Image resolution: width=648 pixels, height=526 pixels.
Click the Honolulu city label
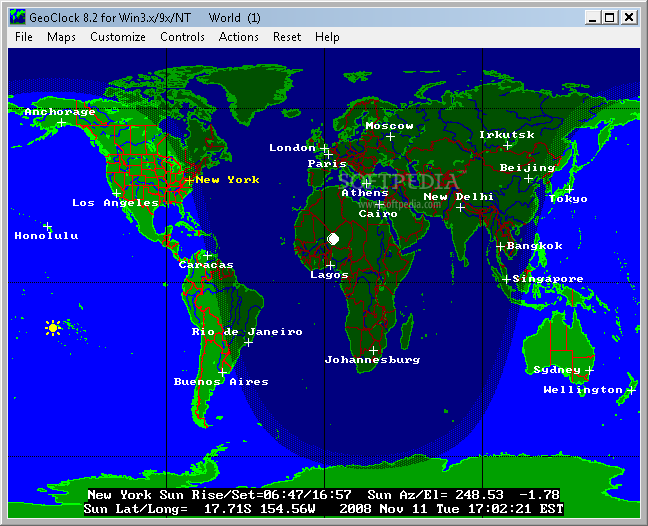[x=46, y=236]
